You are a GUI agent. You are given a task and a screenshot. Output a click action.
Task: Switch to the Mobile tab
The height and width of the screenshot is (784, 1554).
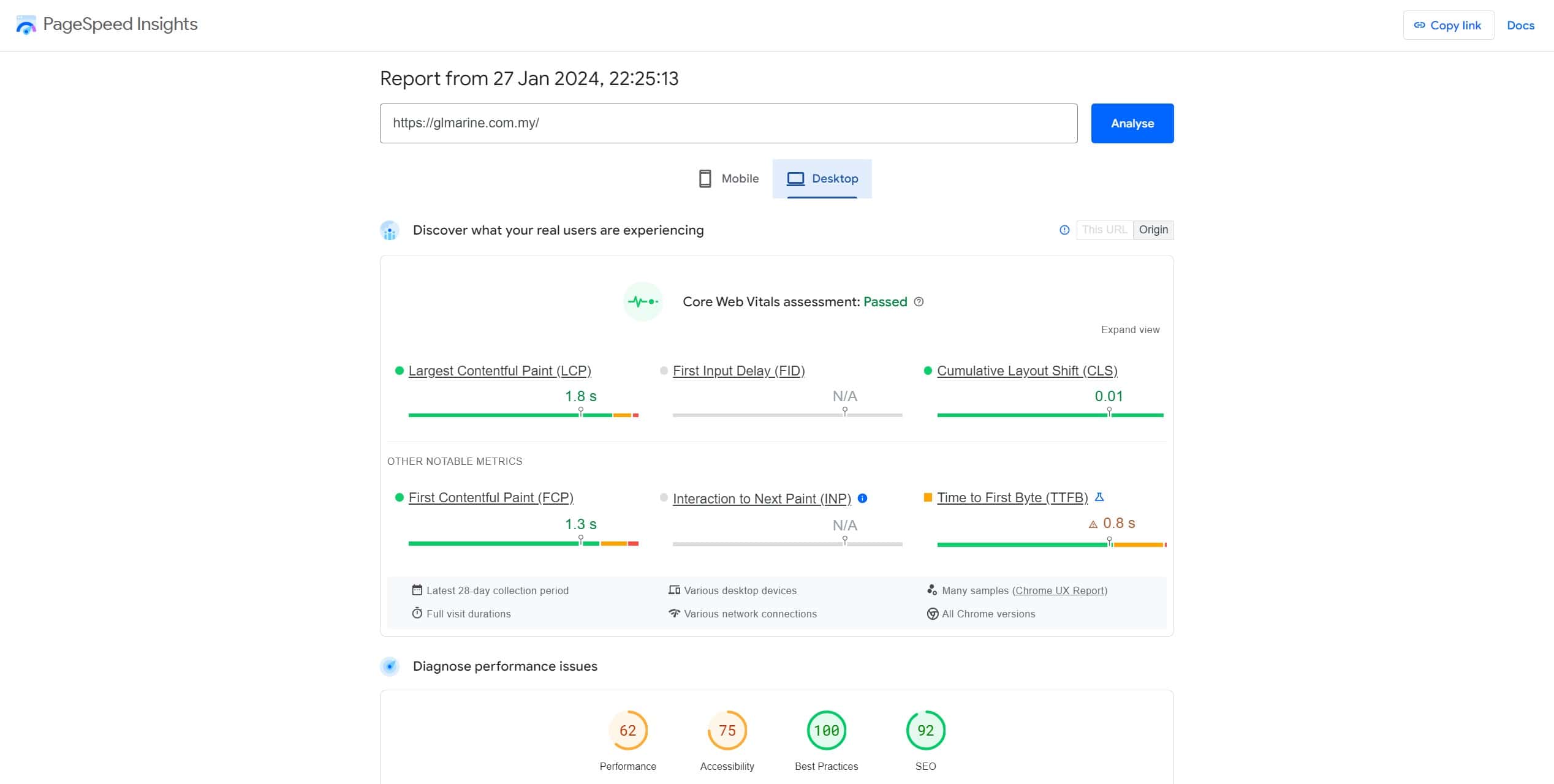point(729,179)
